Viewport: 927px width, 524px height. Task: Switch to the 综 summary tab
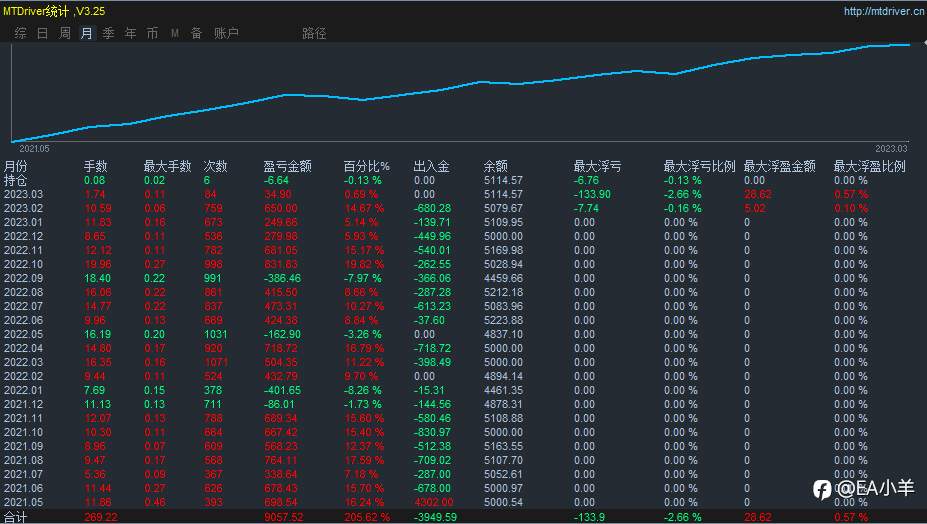tap(21, 33)
